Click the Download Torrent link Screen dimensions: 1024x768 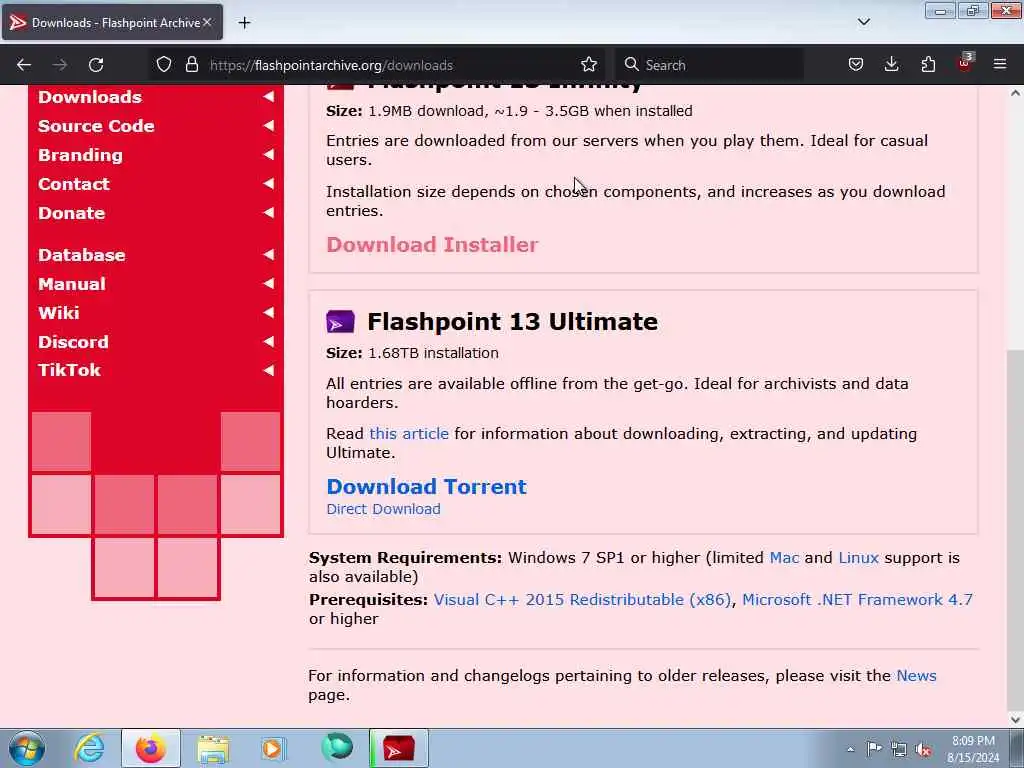click(426, 487)
